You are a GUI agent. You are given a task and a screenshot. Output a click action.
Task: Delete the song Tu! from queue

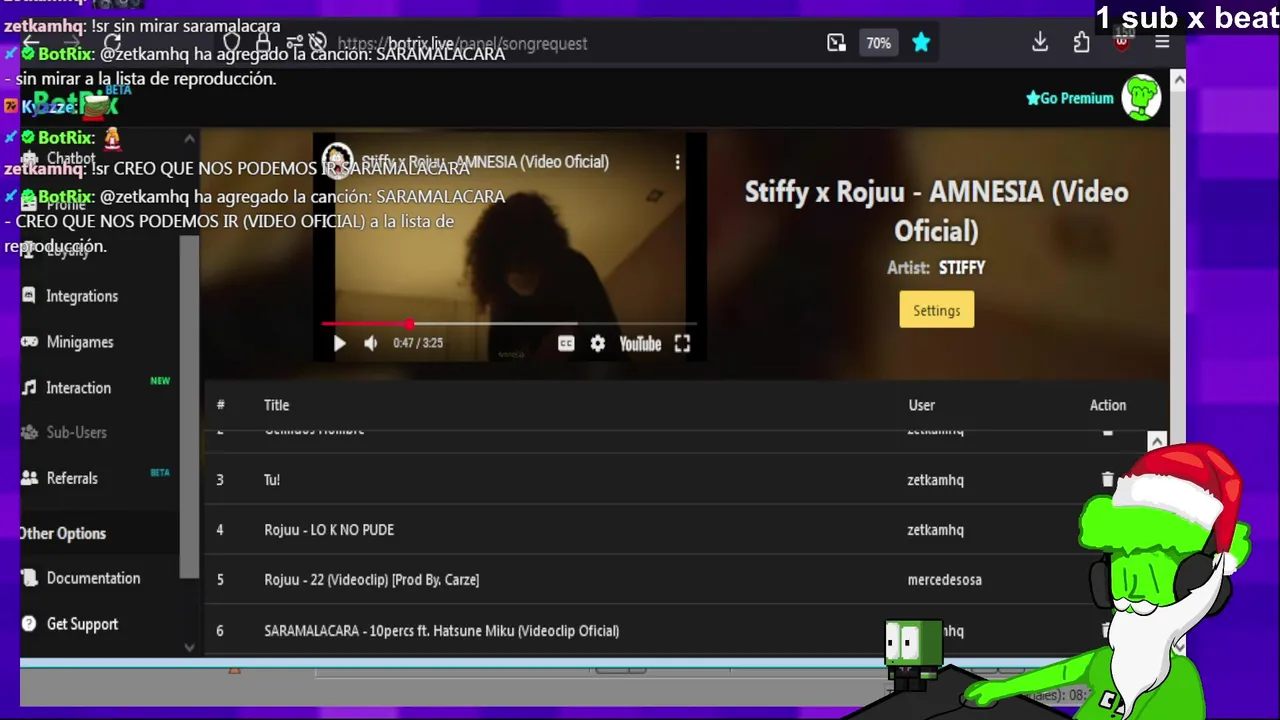coord(1107,480)
